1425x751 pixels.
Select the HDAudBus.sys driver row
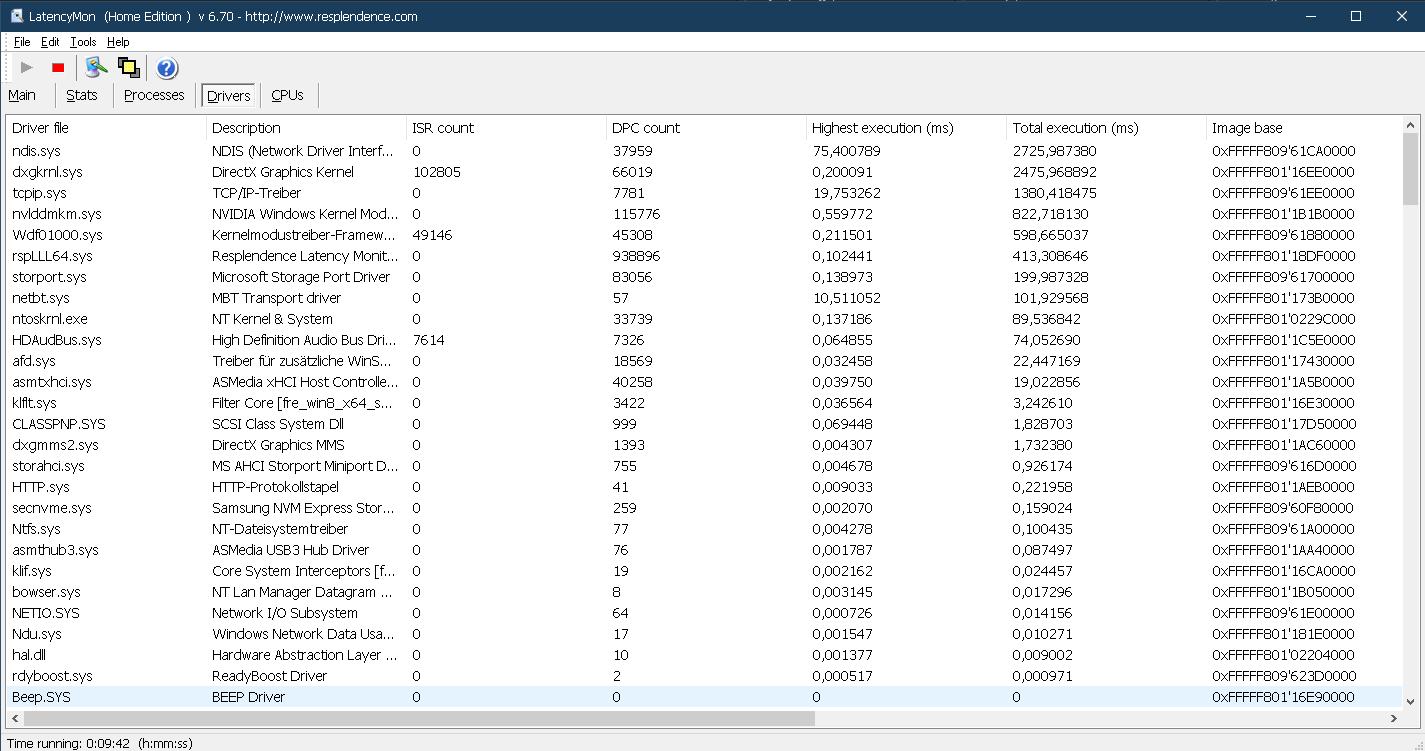(704, 340)
